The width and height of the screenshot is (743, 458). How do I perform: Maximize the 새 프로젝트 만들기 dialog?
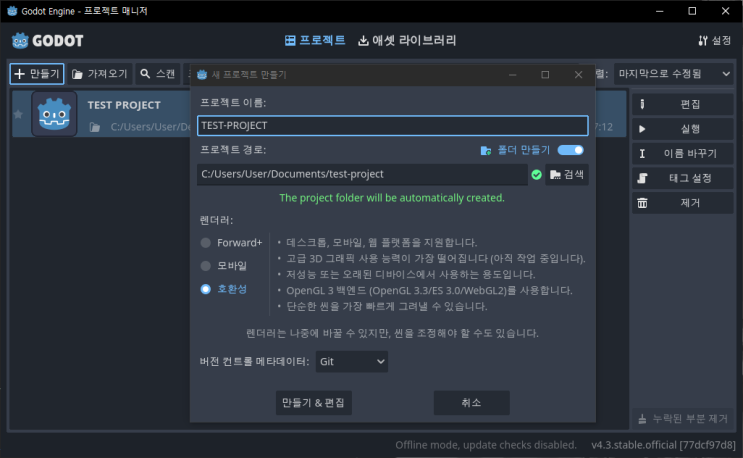(545, 74)
